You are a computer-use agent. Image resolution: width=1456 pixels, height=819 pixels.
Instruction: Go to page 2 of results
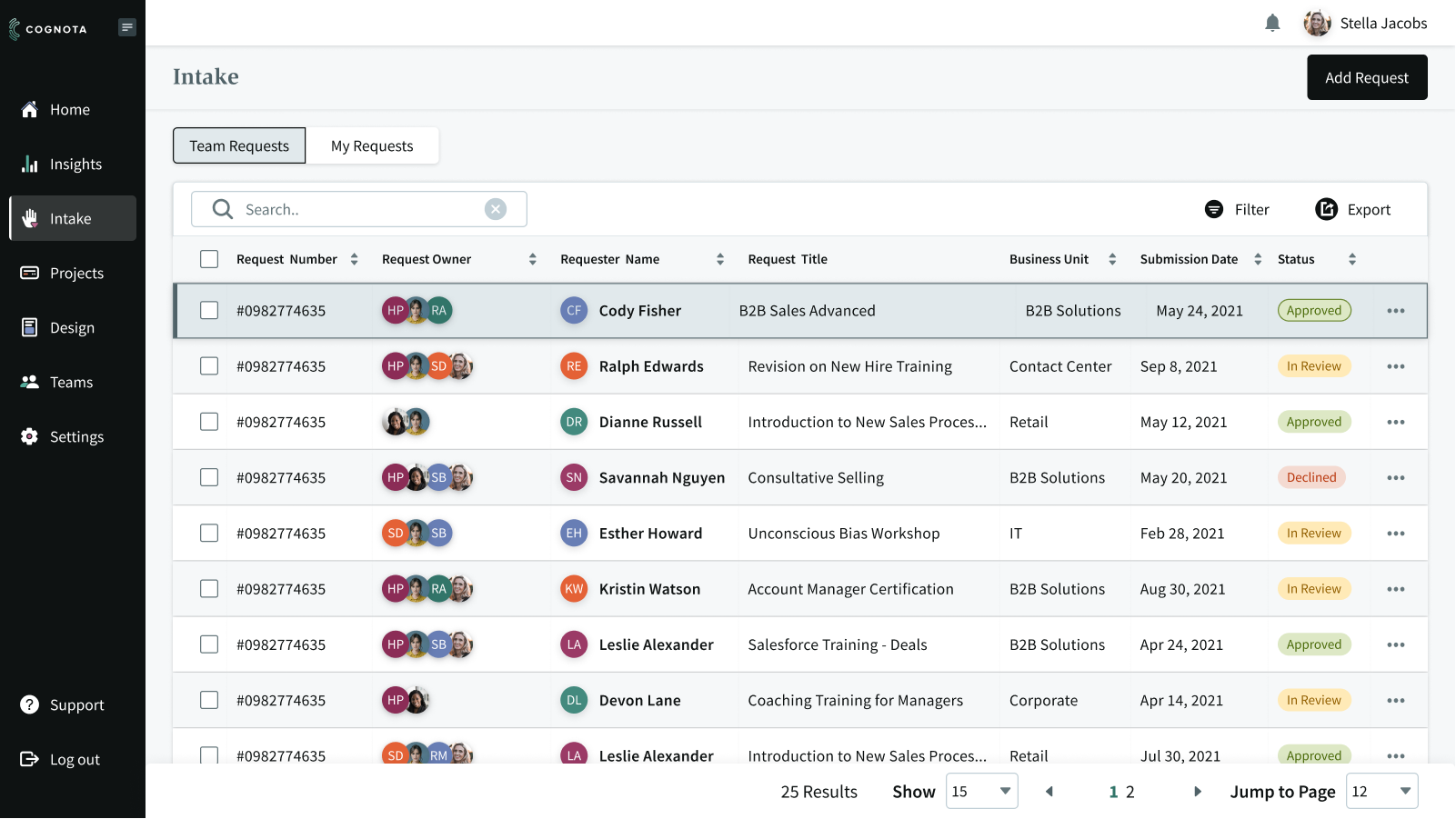[1130, 791]
